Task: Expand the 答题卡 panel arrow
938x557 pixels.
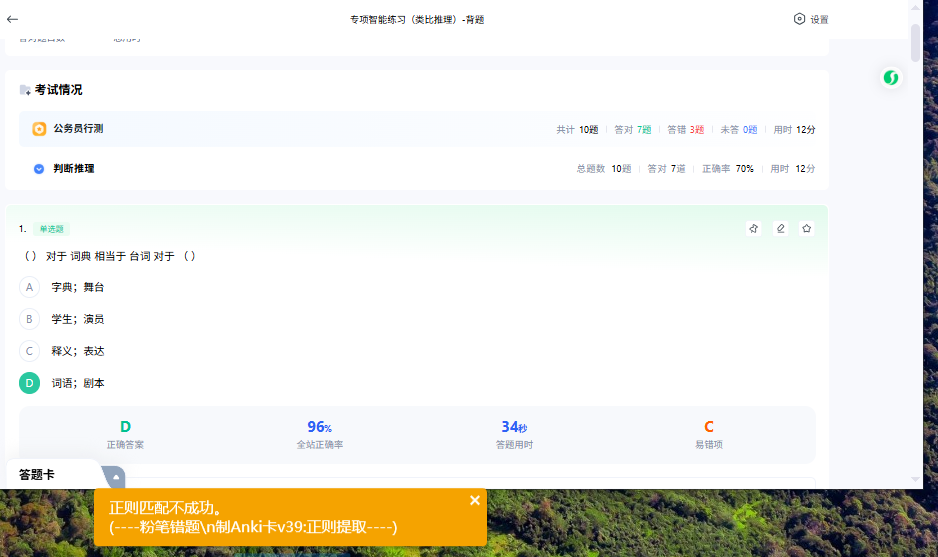Action: click(x=115, y=477)
